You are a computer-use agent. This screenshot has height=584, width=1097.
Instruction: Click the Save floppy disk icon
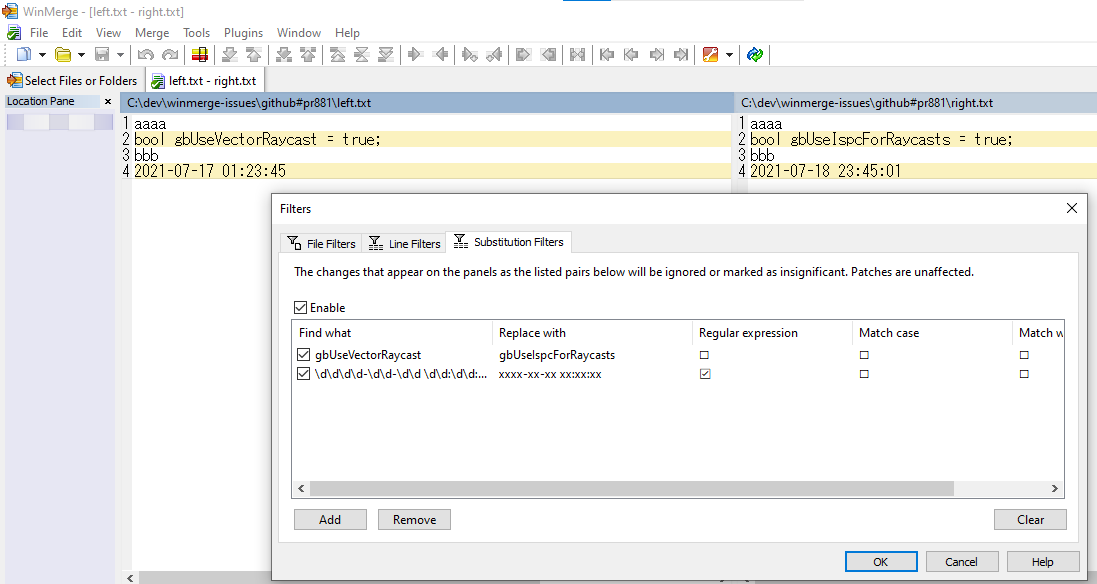click(x=102, y=55)
